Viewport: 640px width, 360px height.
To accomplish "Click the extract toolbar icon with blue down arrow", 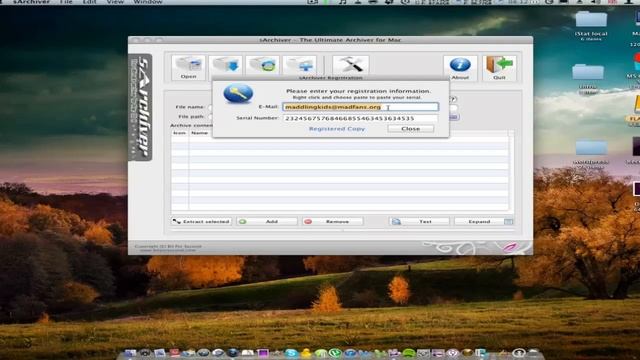I will pyautogui.click(x=226, y=66).
